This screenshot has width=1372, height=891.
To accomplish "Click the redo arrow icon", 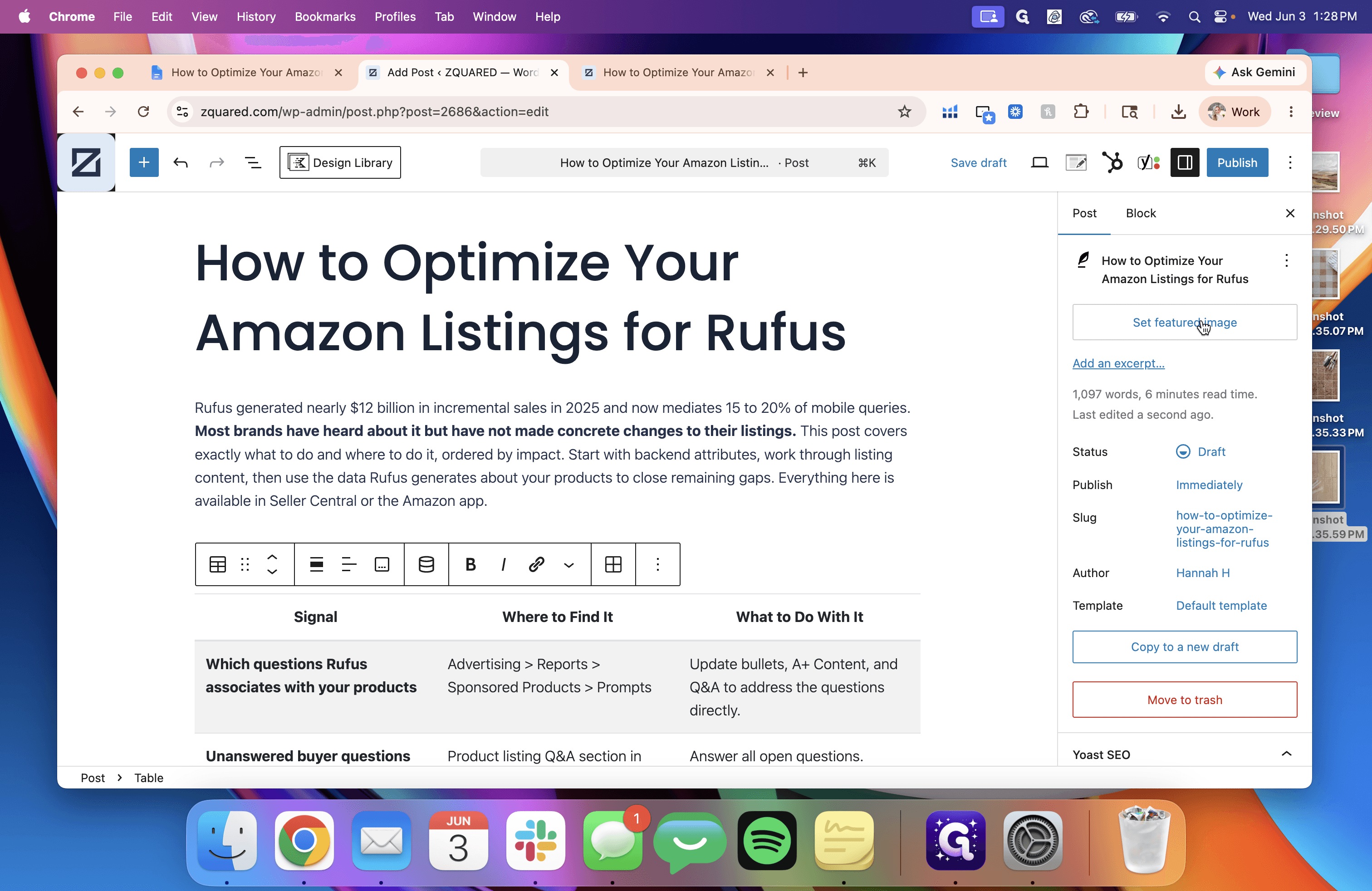I will [x=216, y=162].
